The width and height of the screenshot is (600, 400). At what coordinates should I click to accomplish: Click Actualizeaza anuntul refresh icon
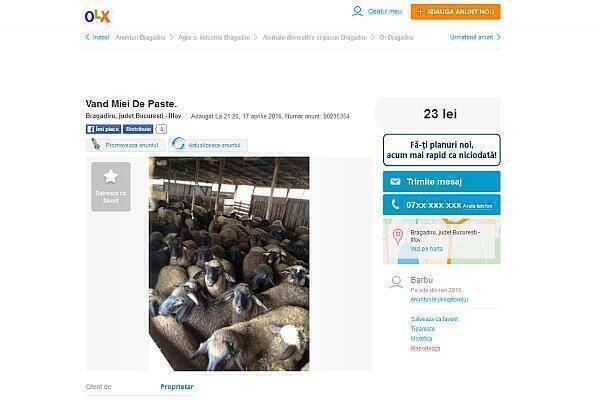coord(178,144)
